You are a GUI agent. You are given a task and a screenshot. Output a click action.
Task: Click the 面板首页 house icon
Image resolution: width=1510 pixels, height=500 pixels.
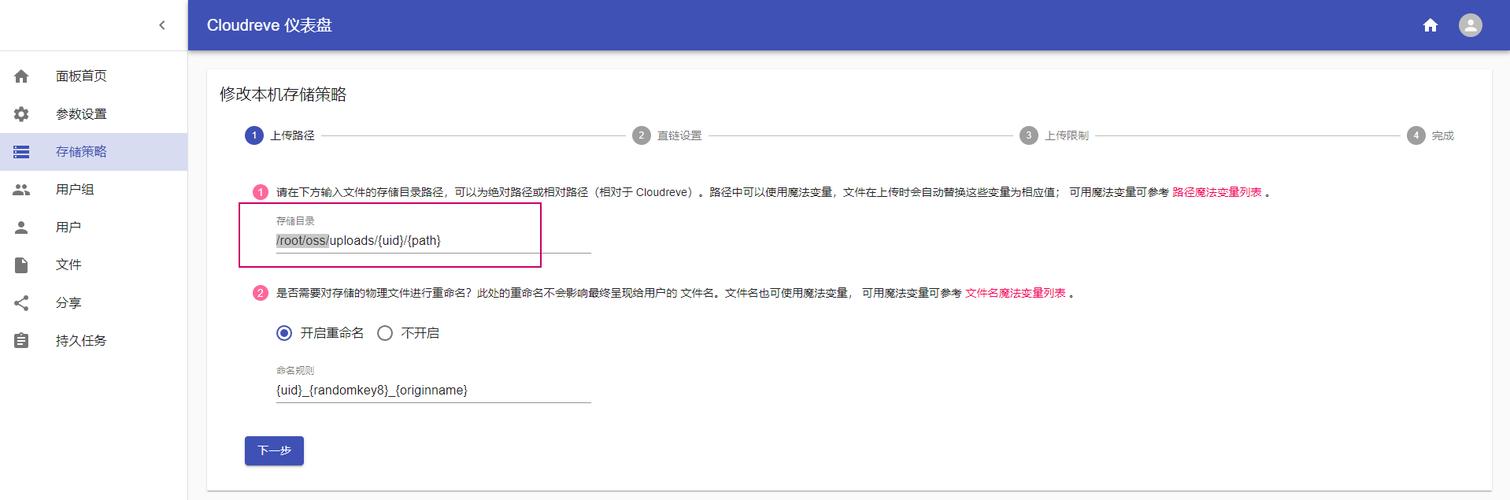[x=21, y=76]
